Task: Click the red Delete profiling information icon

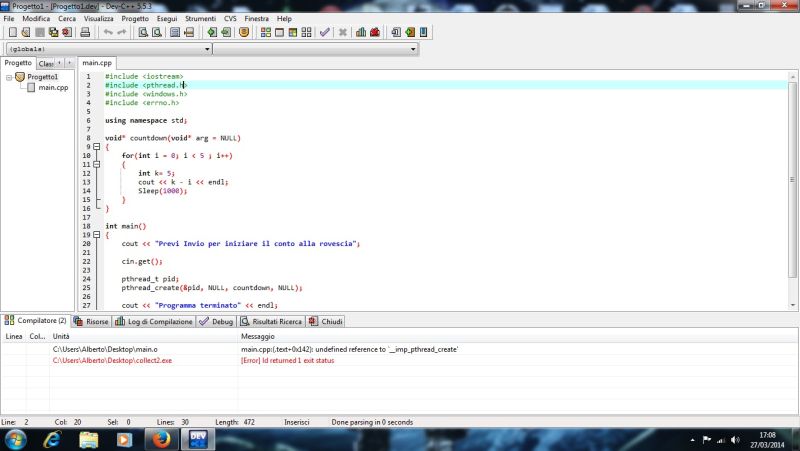Action: (375, 32)
